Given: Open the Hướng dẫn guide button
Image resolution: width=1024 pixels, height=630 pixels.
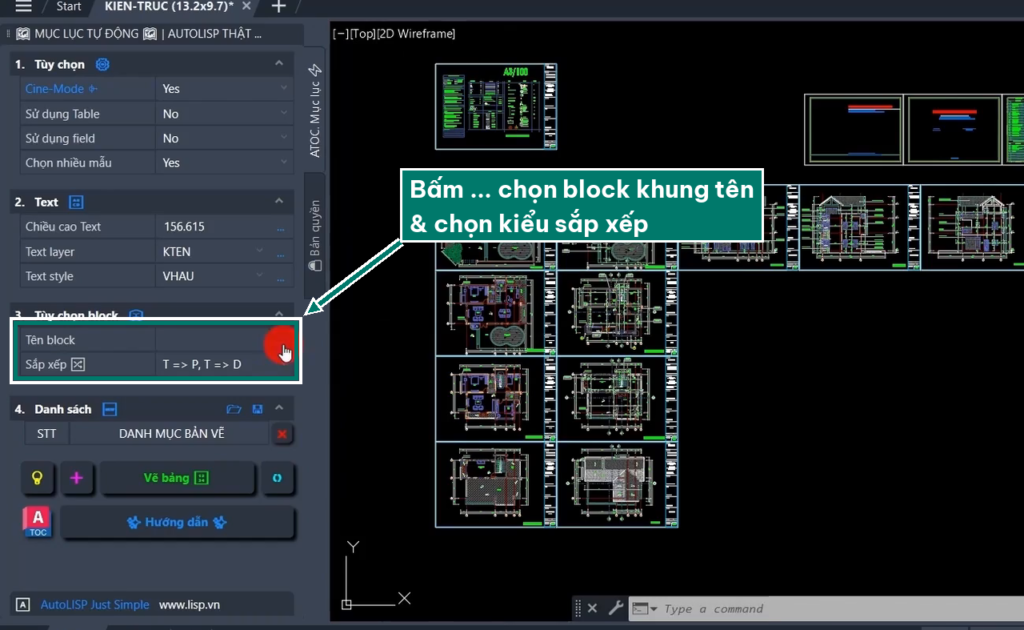Looking at the screenshot, I should point(177,522).
